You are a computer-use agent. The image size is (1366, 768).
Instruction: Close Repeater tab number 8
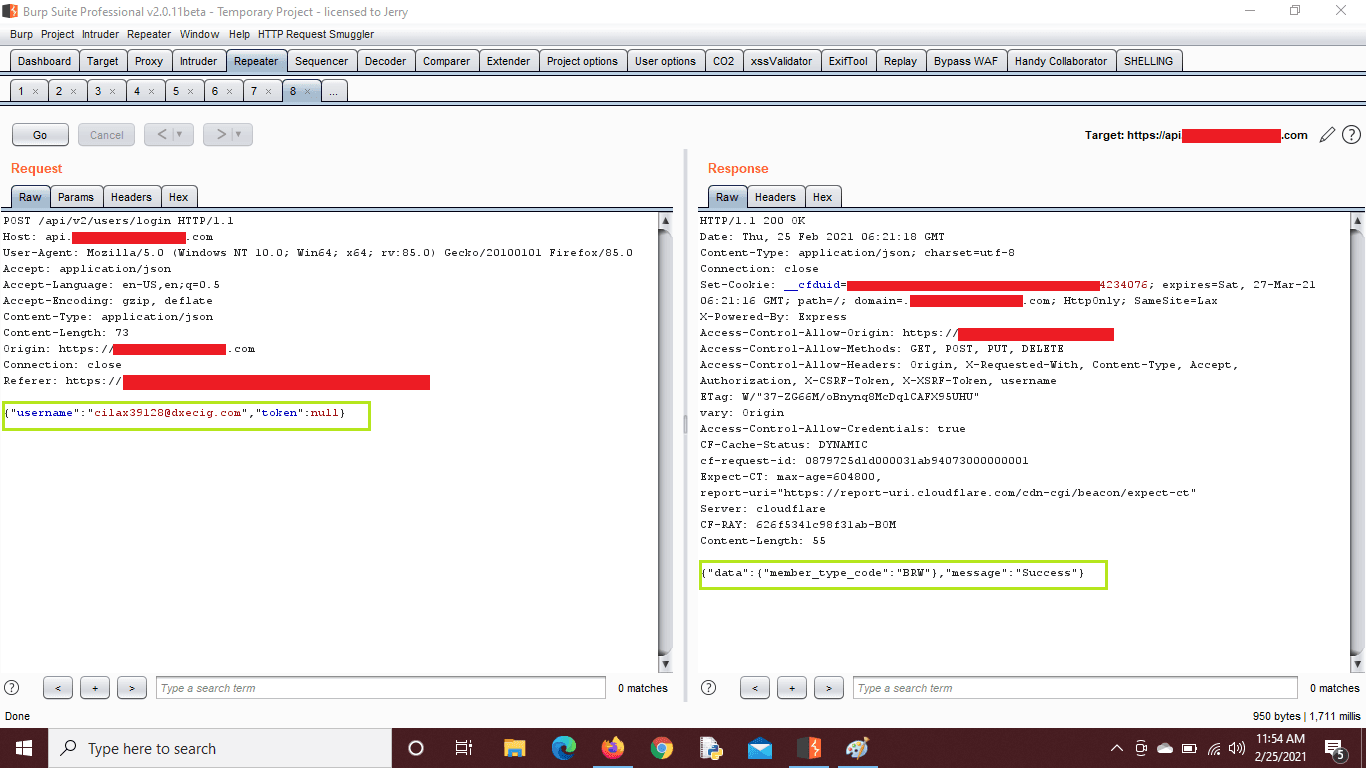coord(308,91)
